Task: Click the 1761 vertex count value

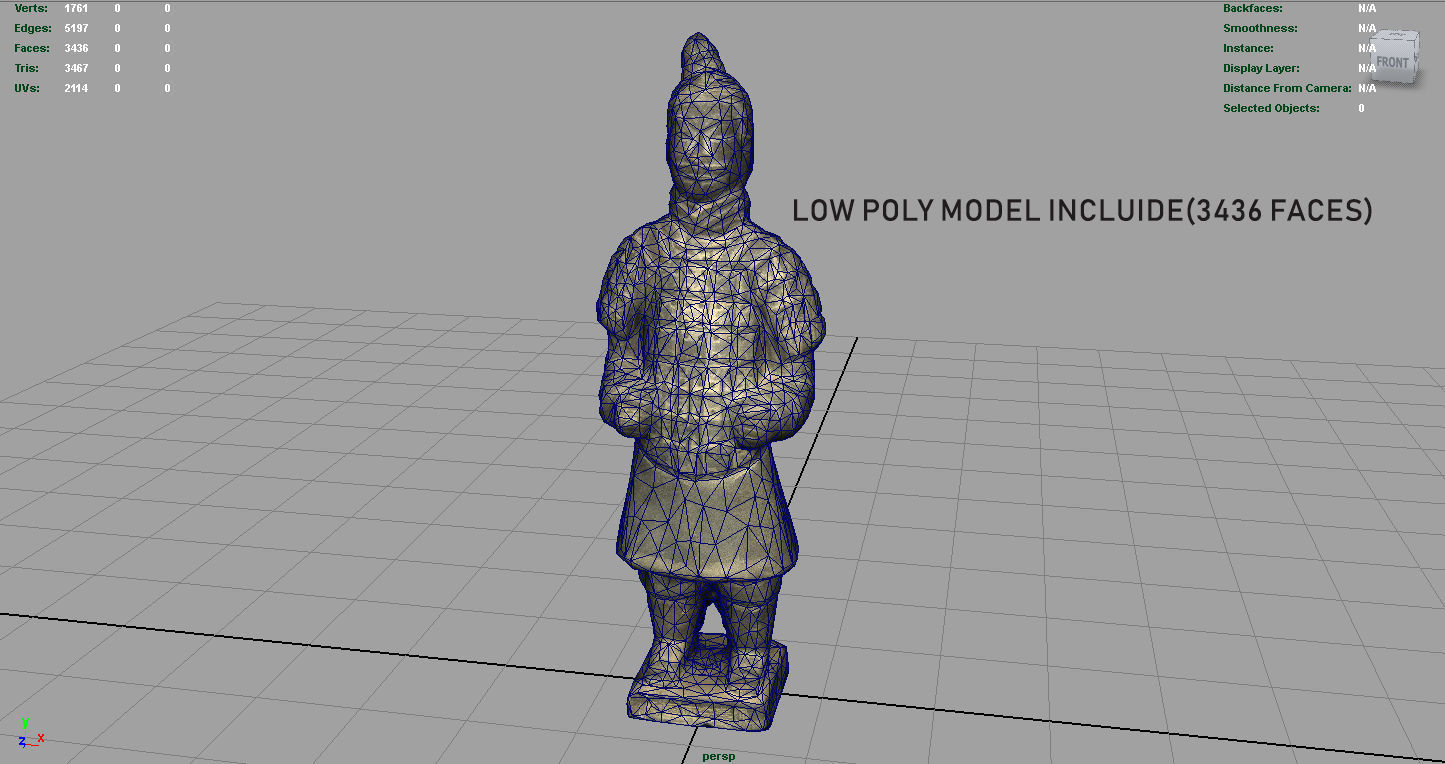Action: pos(76,8)
